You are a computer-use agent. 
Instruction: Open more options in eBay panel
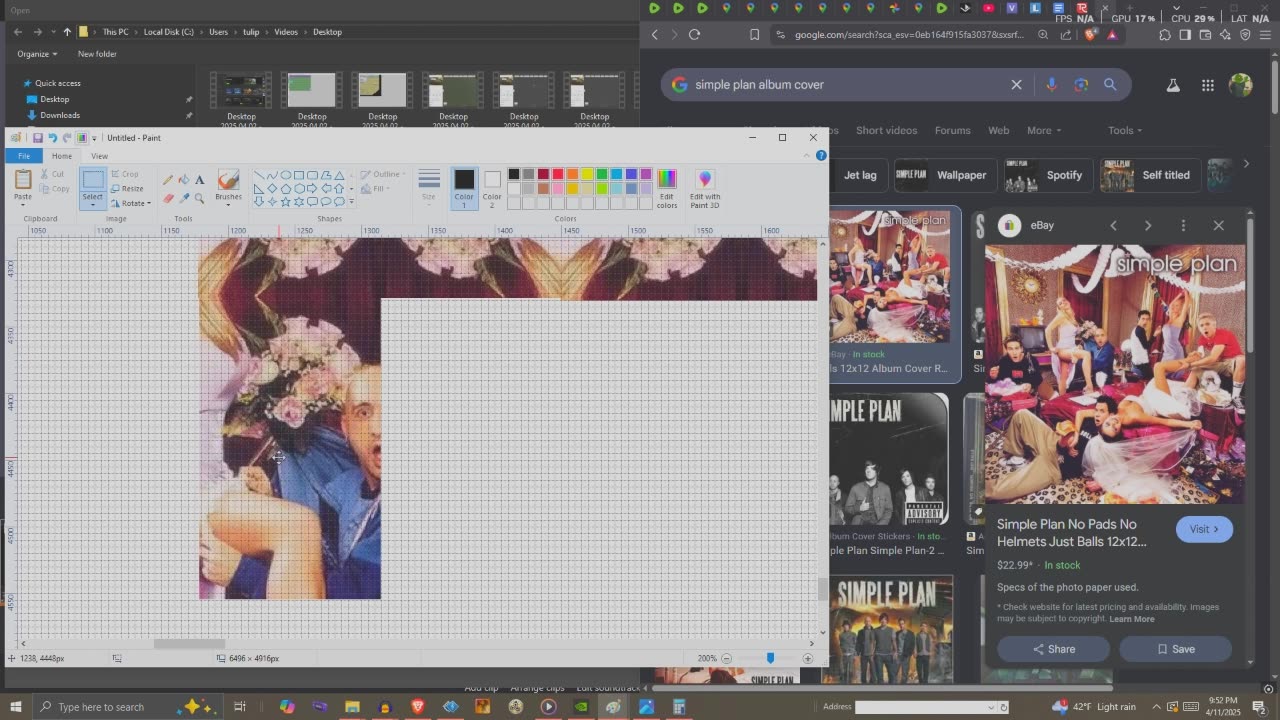pos(1183,225)
